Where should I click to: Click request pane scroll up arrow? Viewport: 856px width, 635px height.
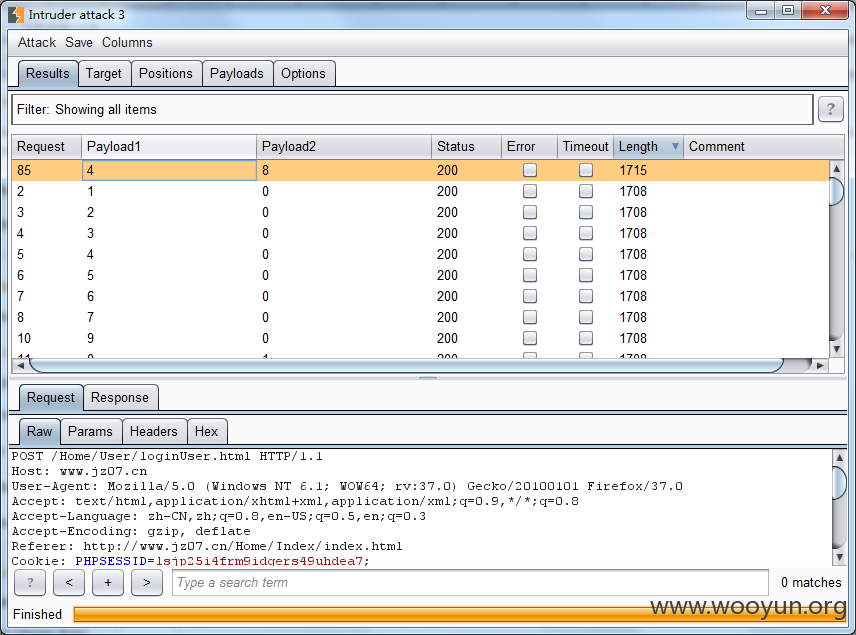click(839, 457)
